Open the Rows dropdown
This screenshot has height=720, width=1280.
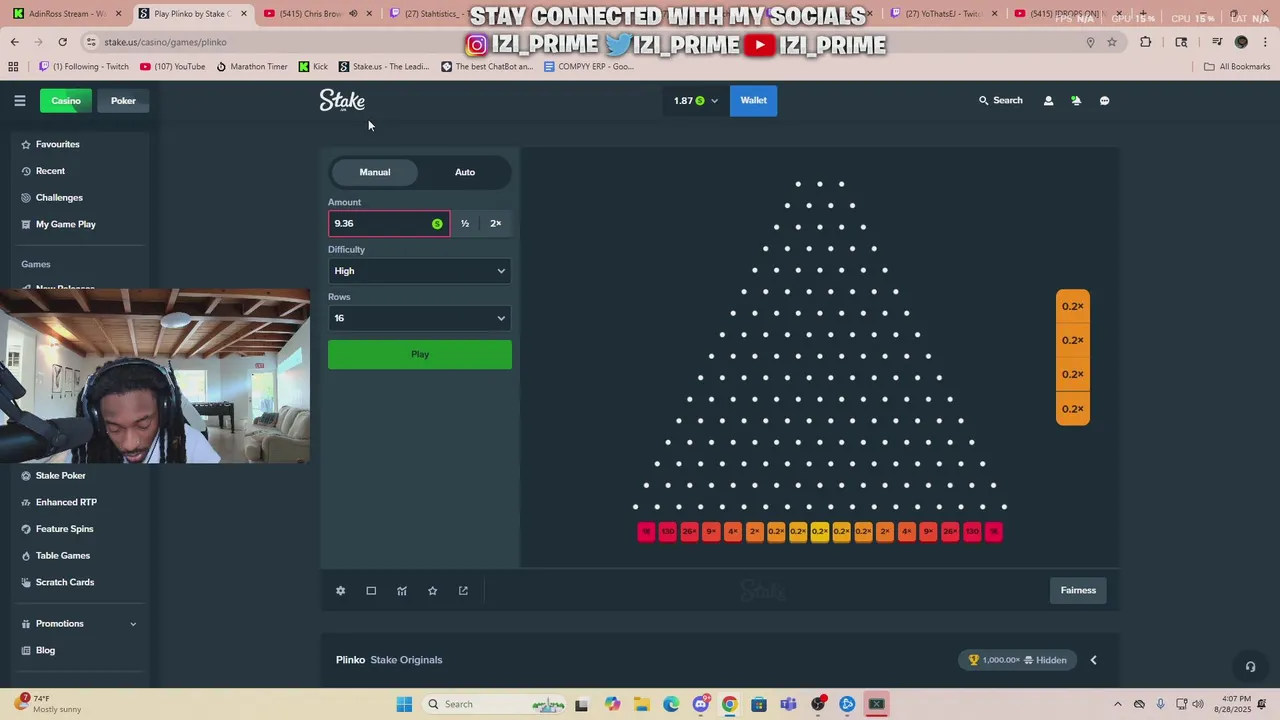coord(420,318)
